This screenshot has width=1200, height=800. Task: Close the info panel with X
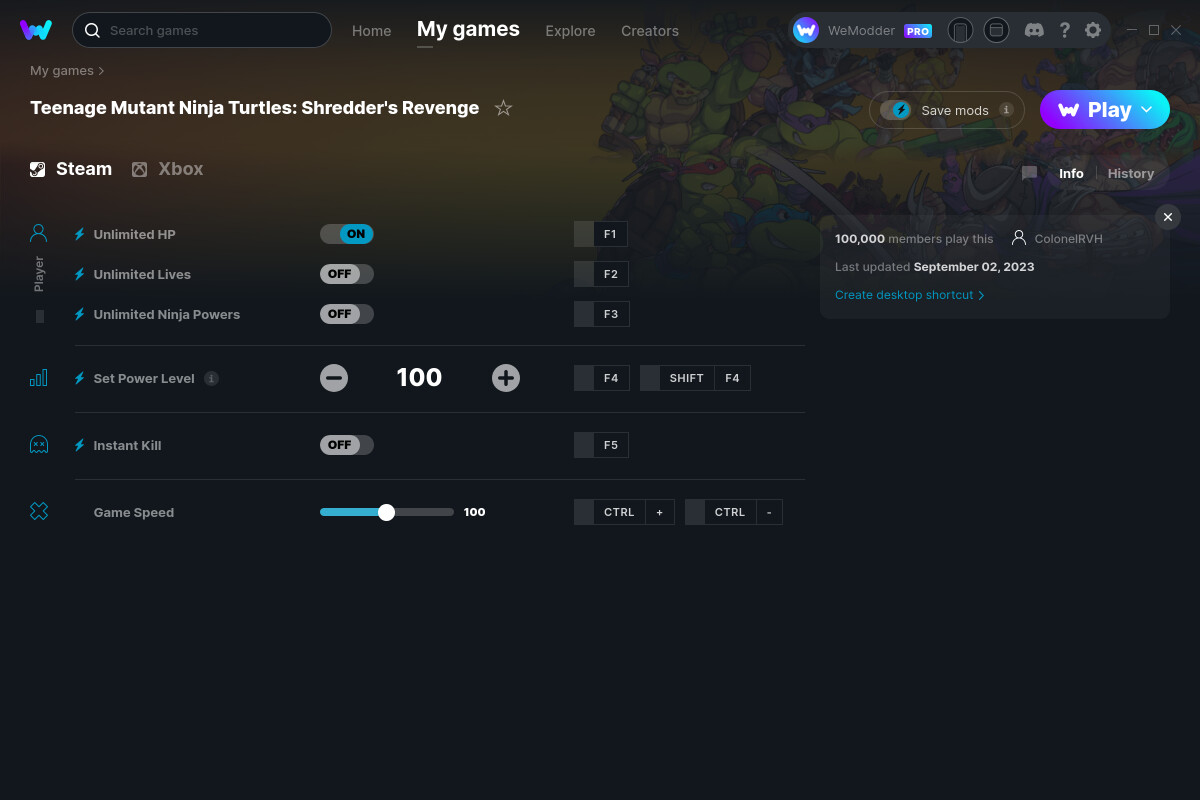(1168, 217)
